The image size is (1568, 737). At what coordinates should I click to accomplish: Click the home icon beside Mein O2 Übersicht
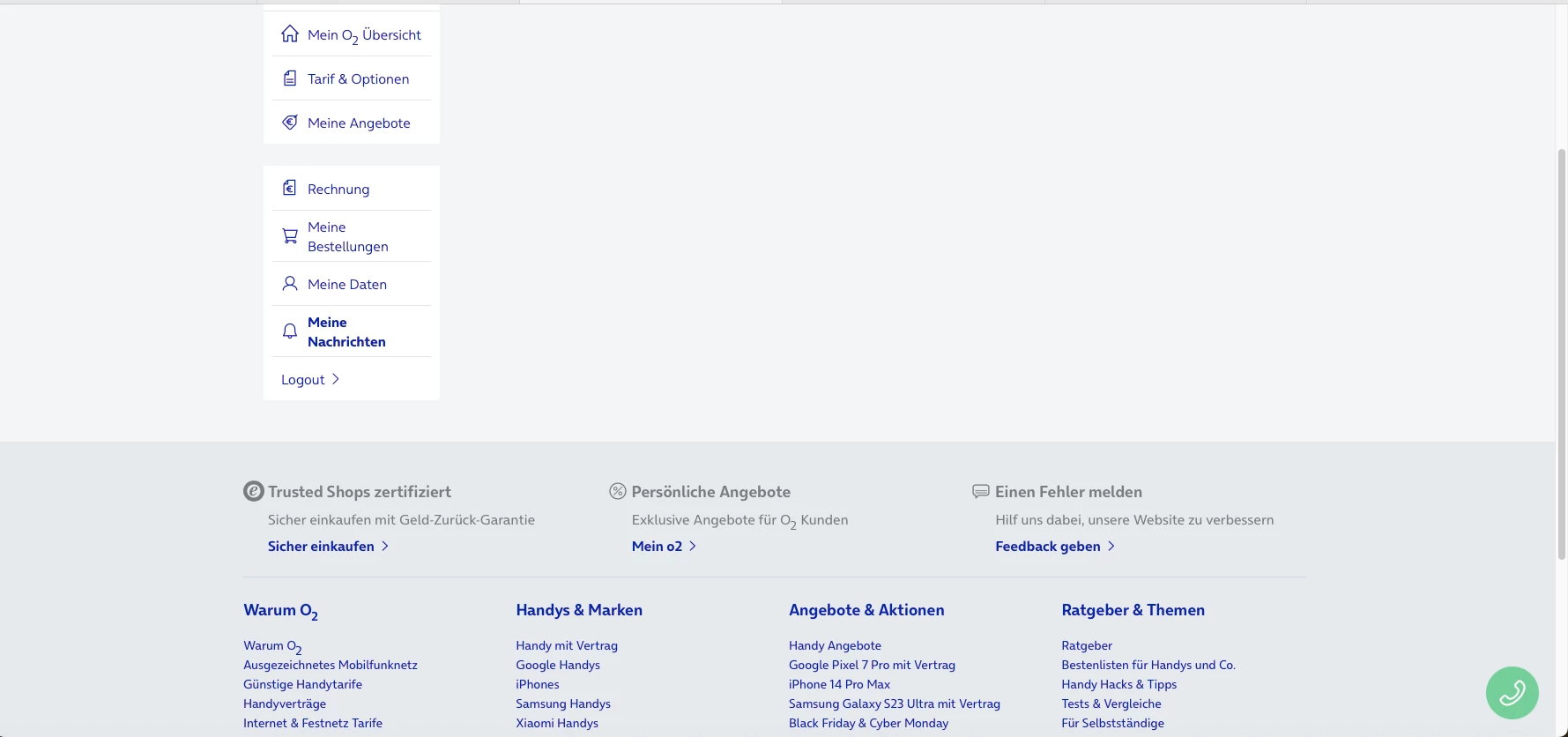point(290,34)
